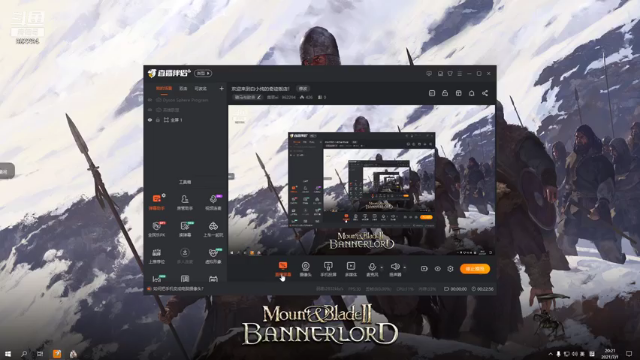The width and height of the screenshot is (640, 360).
Task: Toggle the lock on fullscreen 1 source
Action: coord(158,120)
